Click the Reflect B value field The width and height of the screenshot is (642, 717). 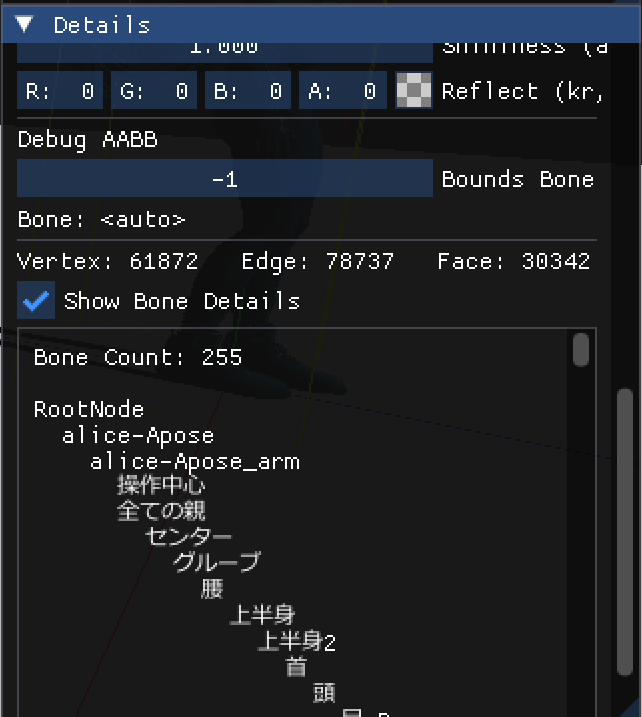coord(248,90)
